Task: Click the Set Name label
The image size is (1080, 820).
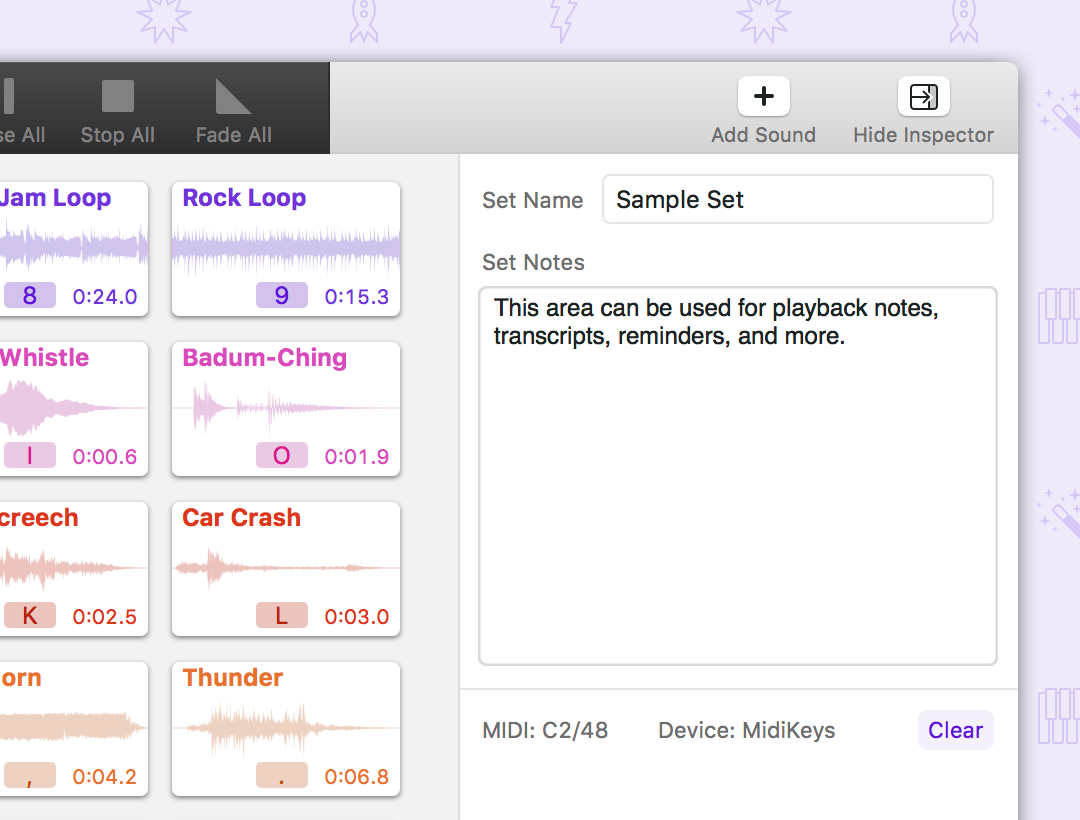Action: click(532, 200)
